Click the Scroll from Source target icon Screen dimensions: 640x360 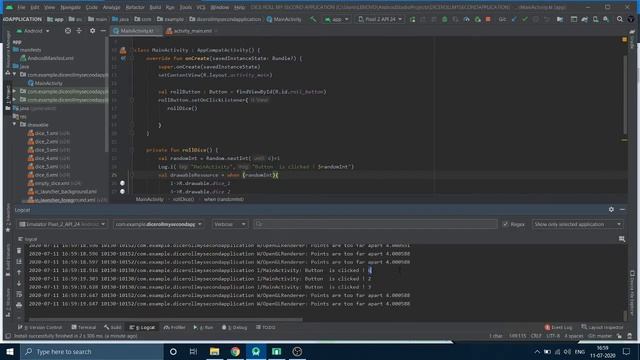tap(68, 31)
